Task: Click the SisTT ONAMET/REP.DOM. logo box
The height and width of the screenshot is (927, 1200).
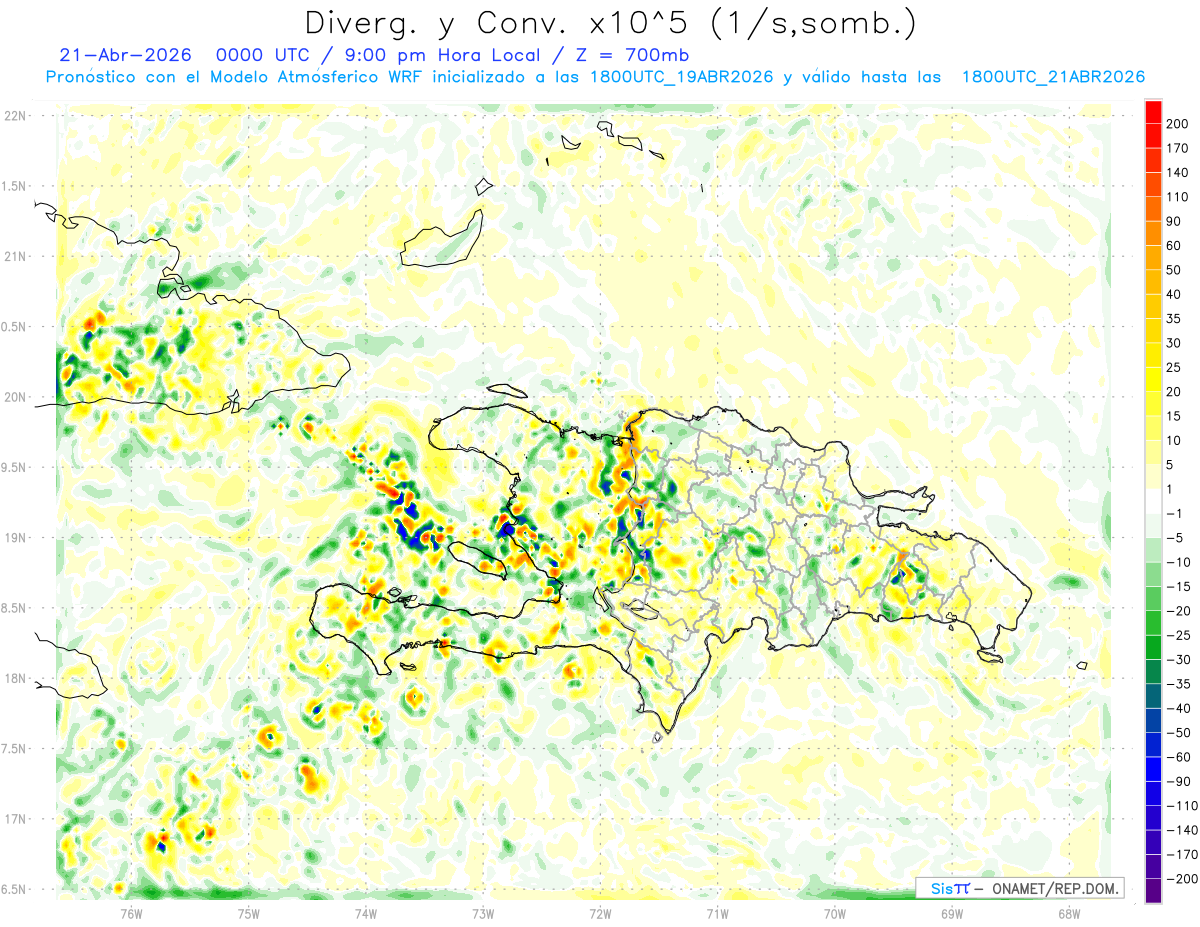Action: [x=1020, y=888]
